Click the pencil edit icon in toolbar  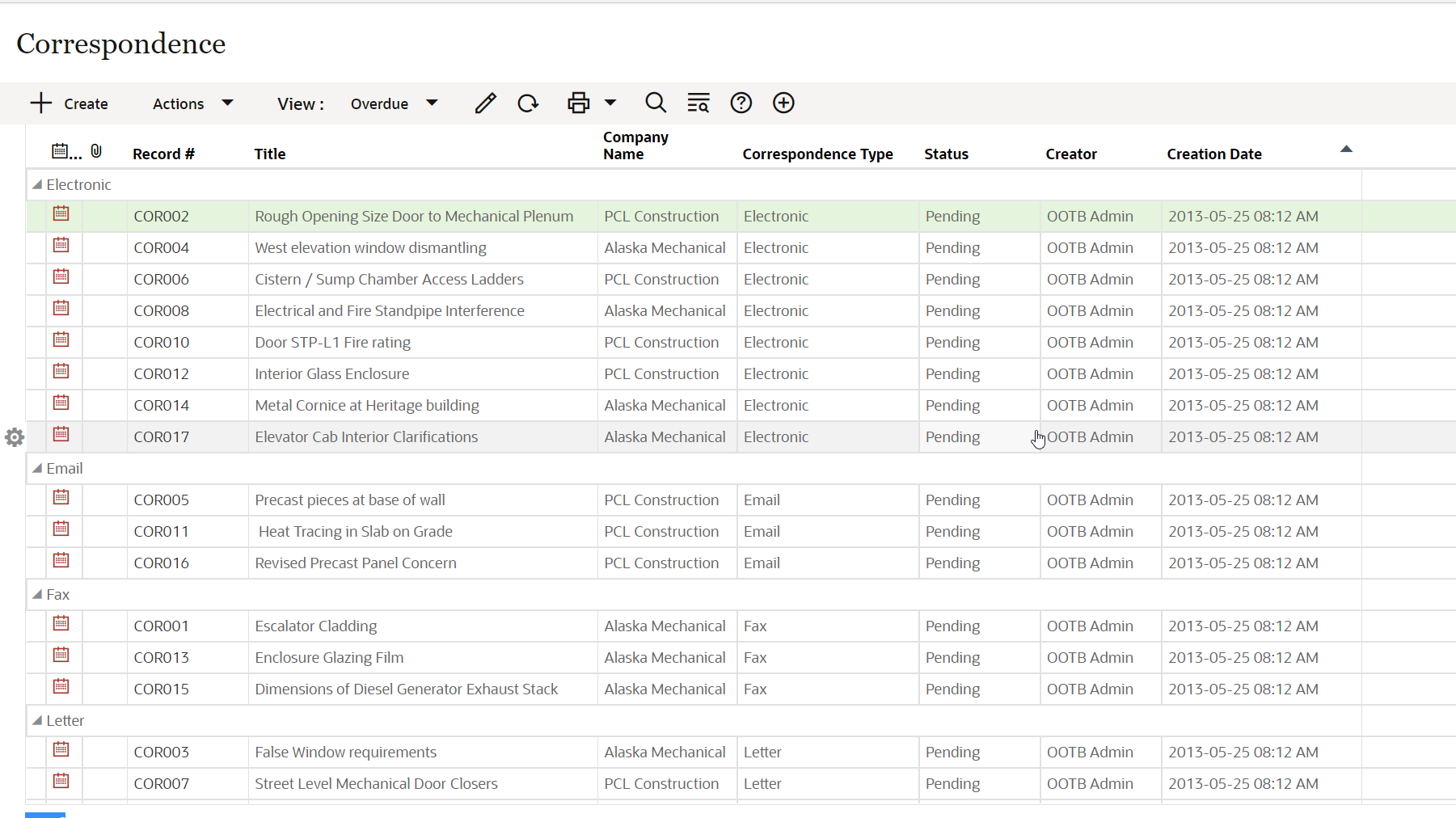[x=485, y=103]
